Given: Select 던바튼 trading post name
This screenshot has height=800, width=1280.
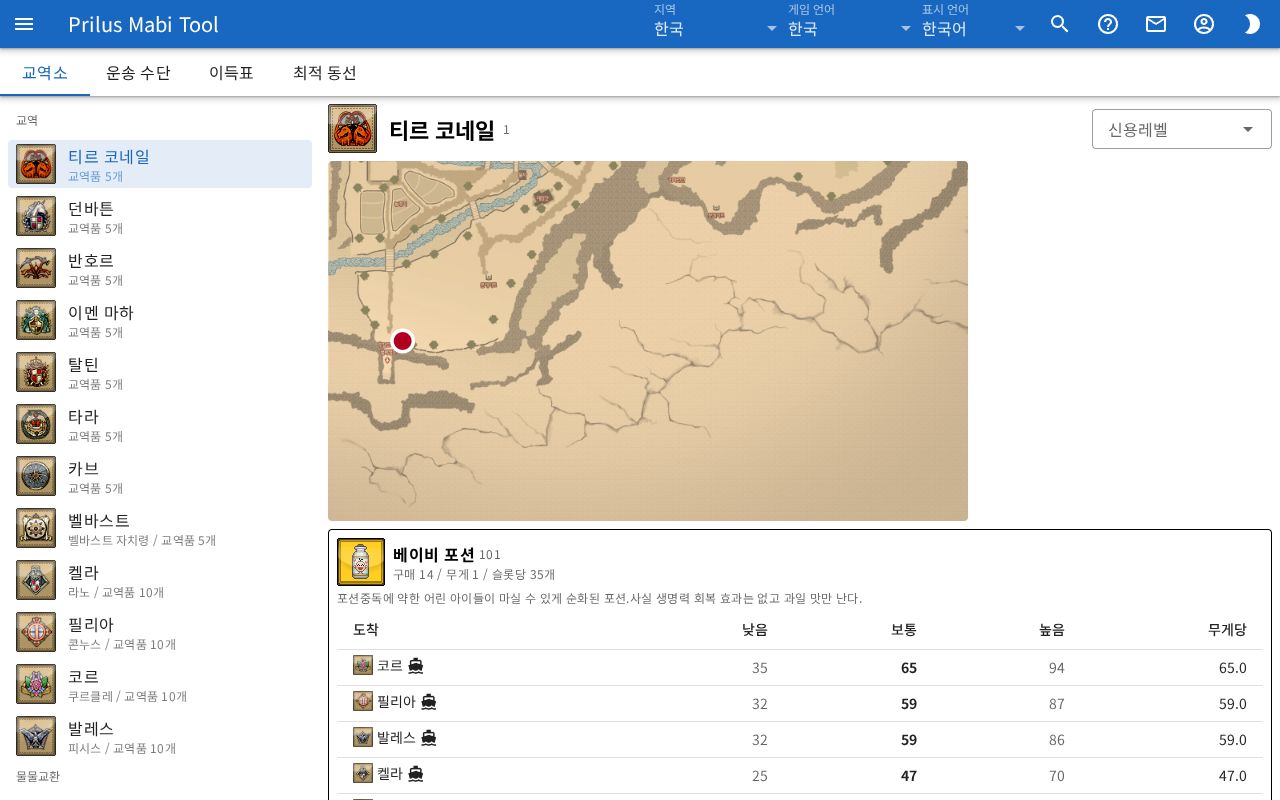Looking at the screenshot, I should tap(91, 208).
